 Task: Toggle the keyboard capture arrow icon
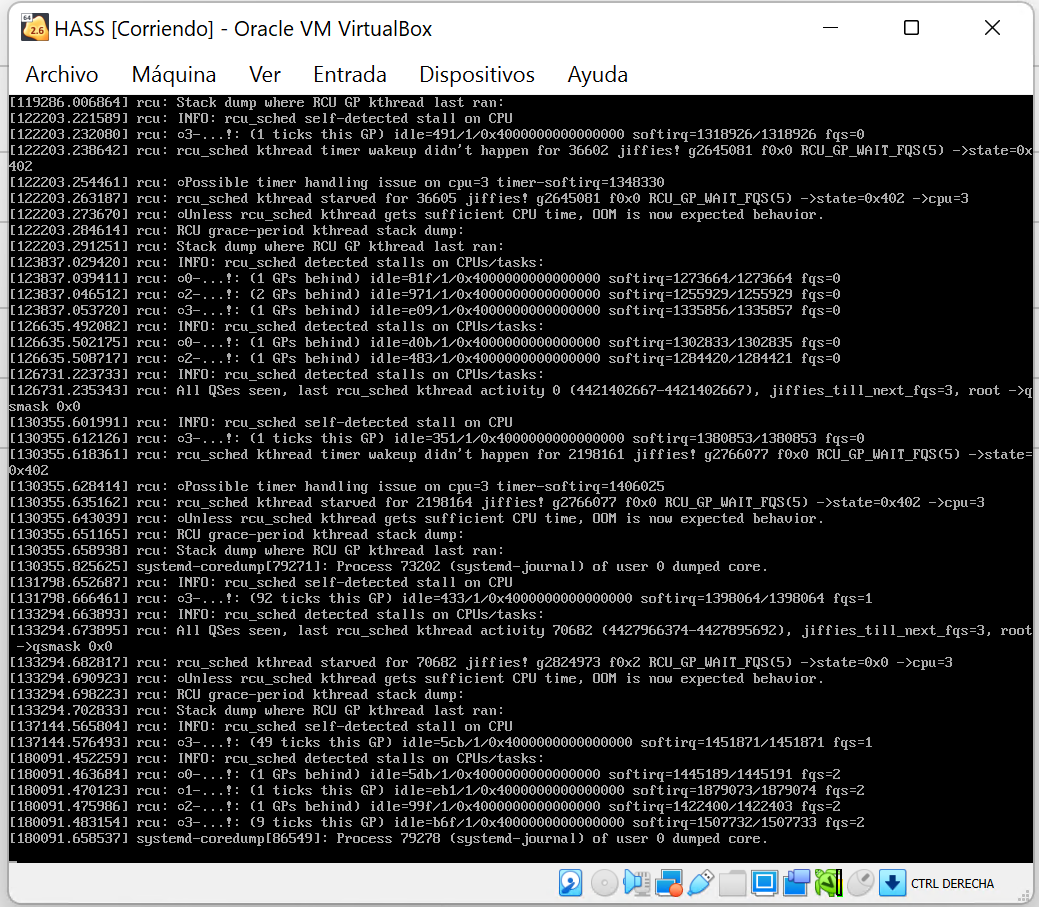891,883
